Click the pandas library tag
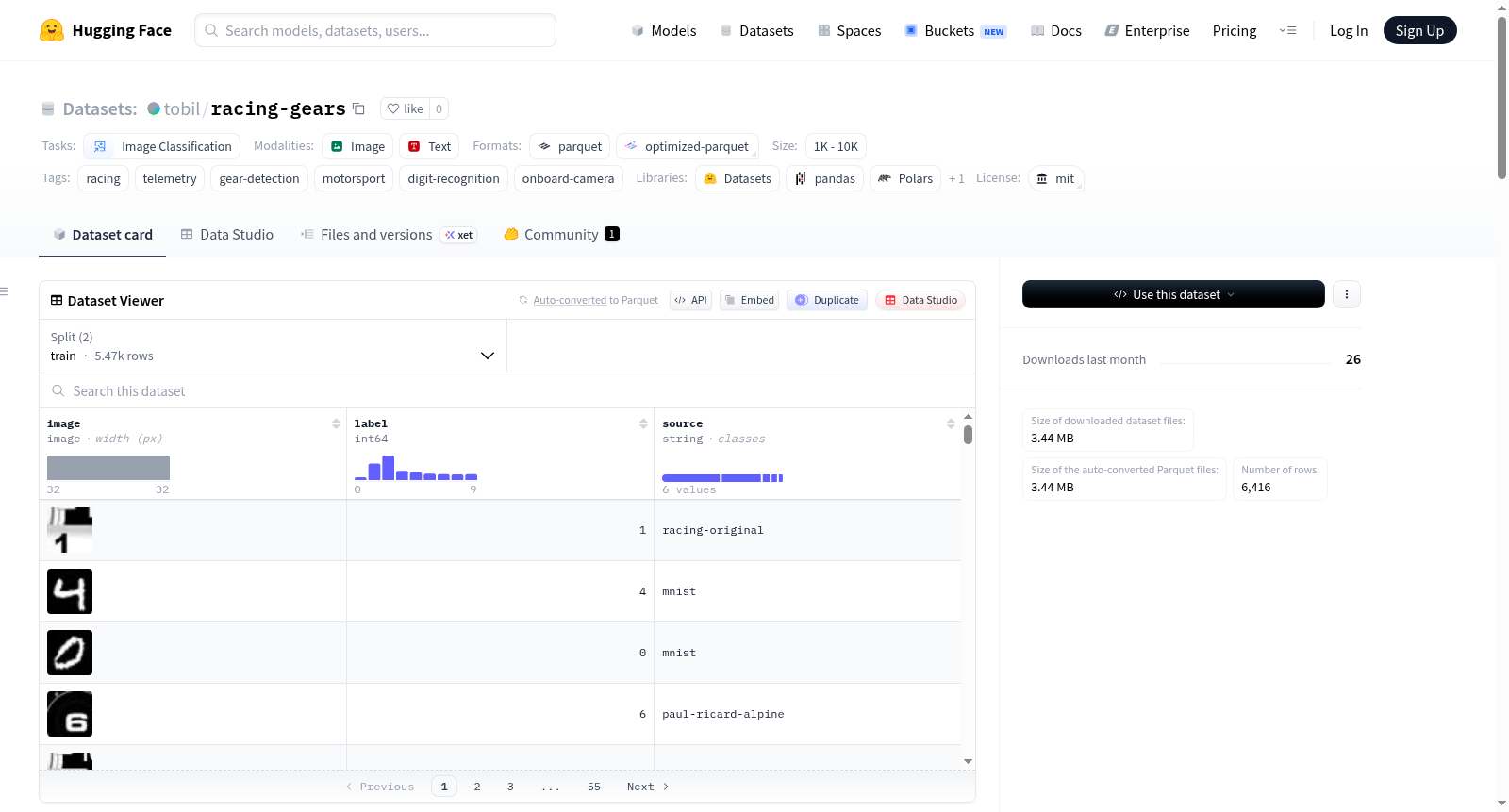This screenshot has width=1509, height=812. click(825, 178)
